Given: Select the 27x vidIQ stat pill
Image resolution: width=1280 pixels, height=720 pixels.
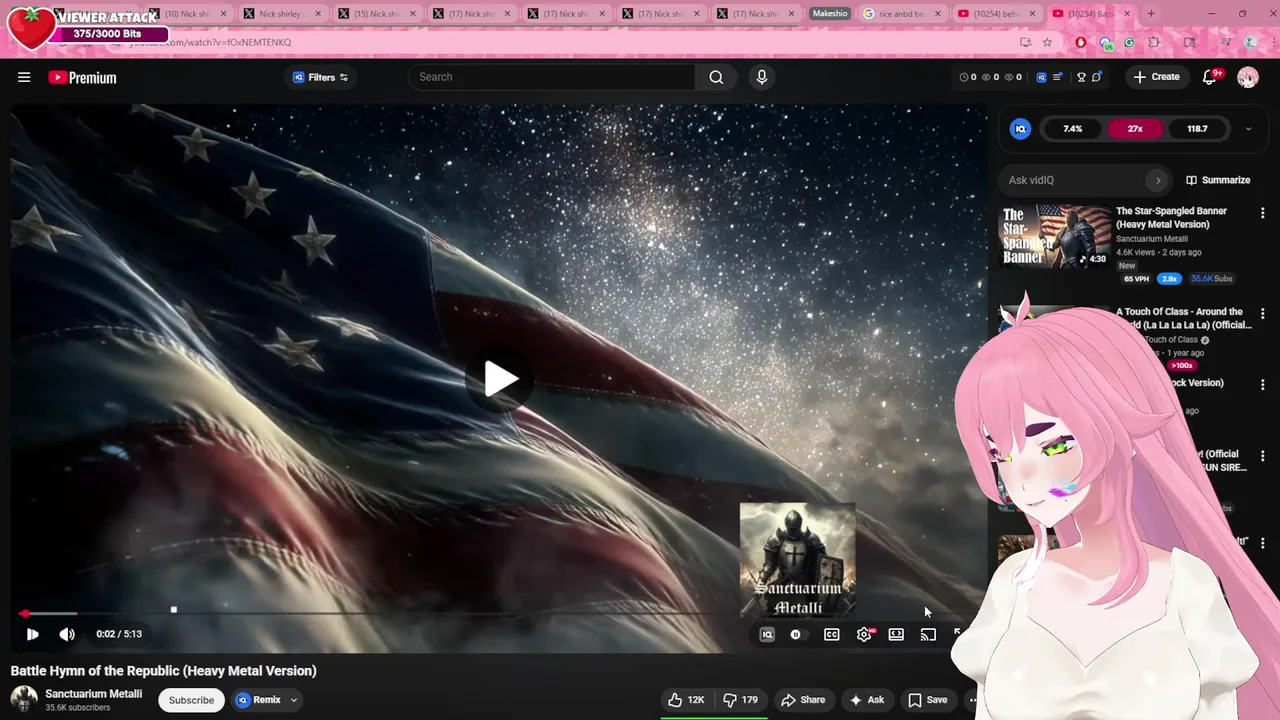Looking at the screenshot, I should click(1135, 129).
